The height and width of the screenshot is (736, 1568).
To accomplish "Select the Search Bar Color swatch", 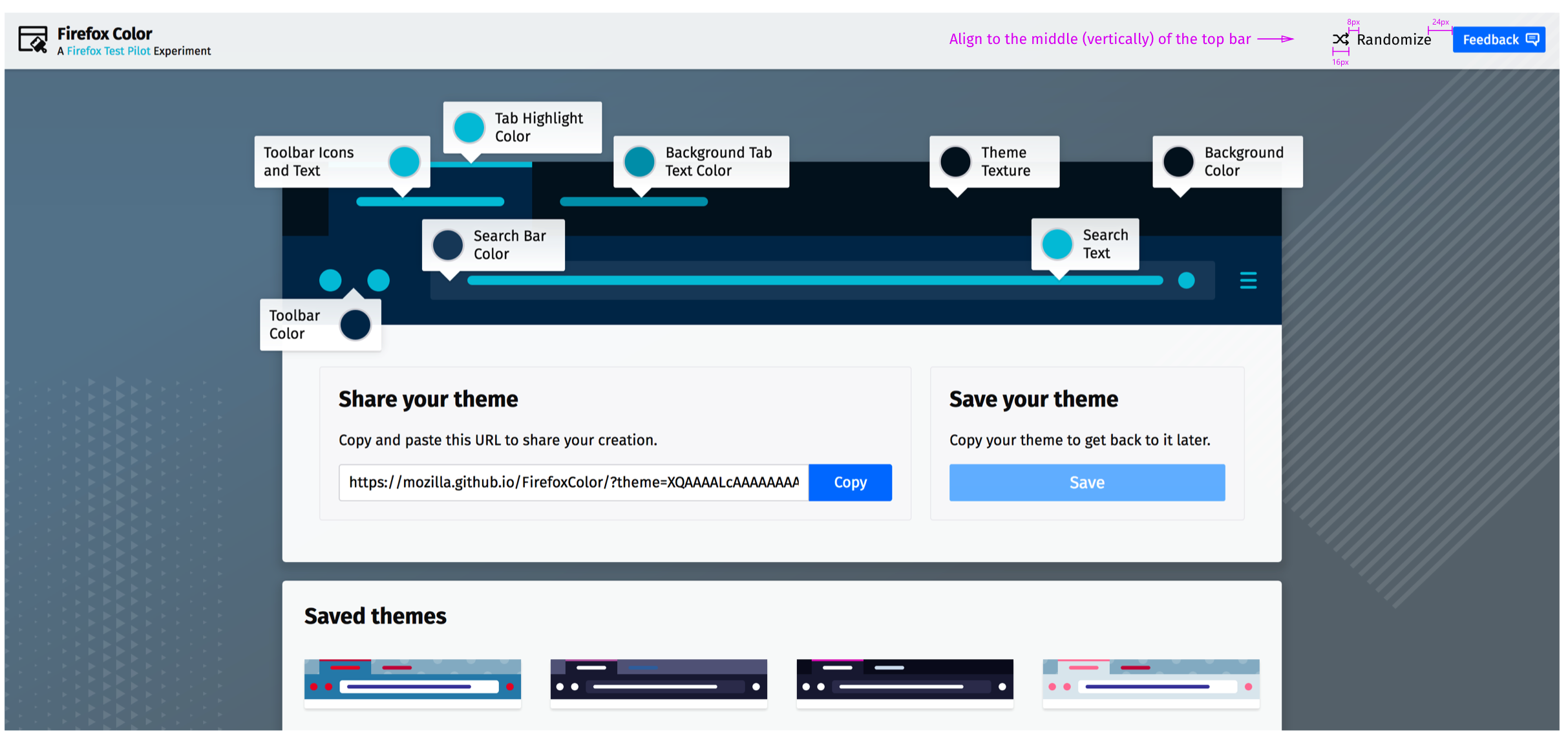I will 448,245.
